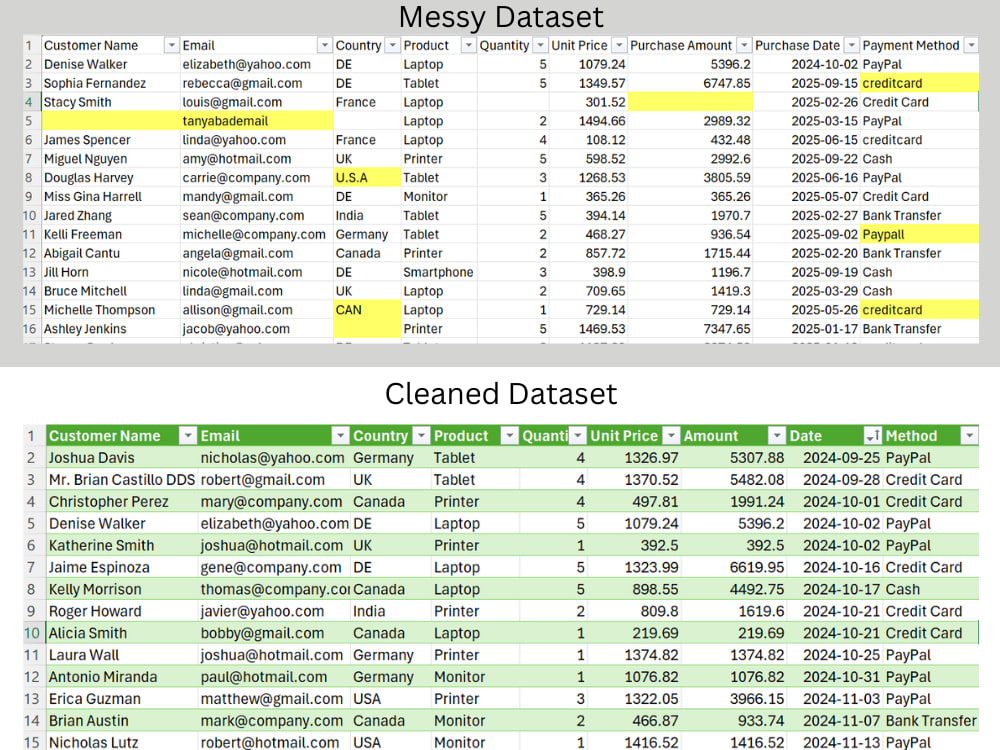This screenshot has height=750, width=1000.
Task: Select 'India' country cell in Roger Howard row
Action: point(391,611)
